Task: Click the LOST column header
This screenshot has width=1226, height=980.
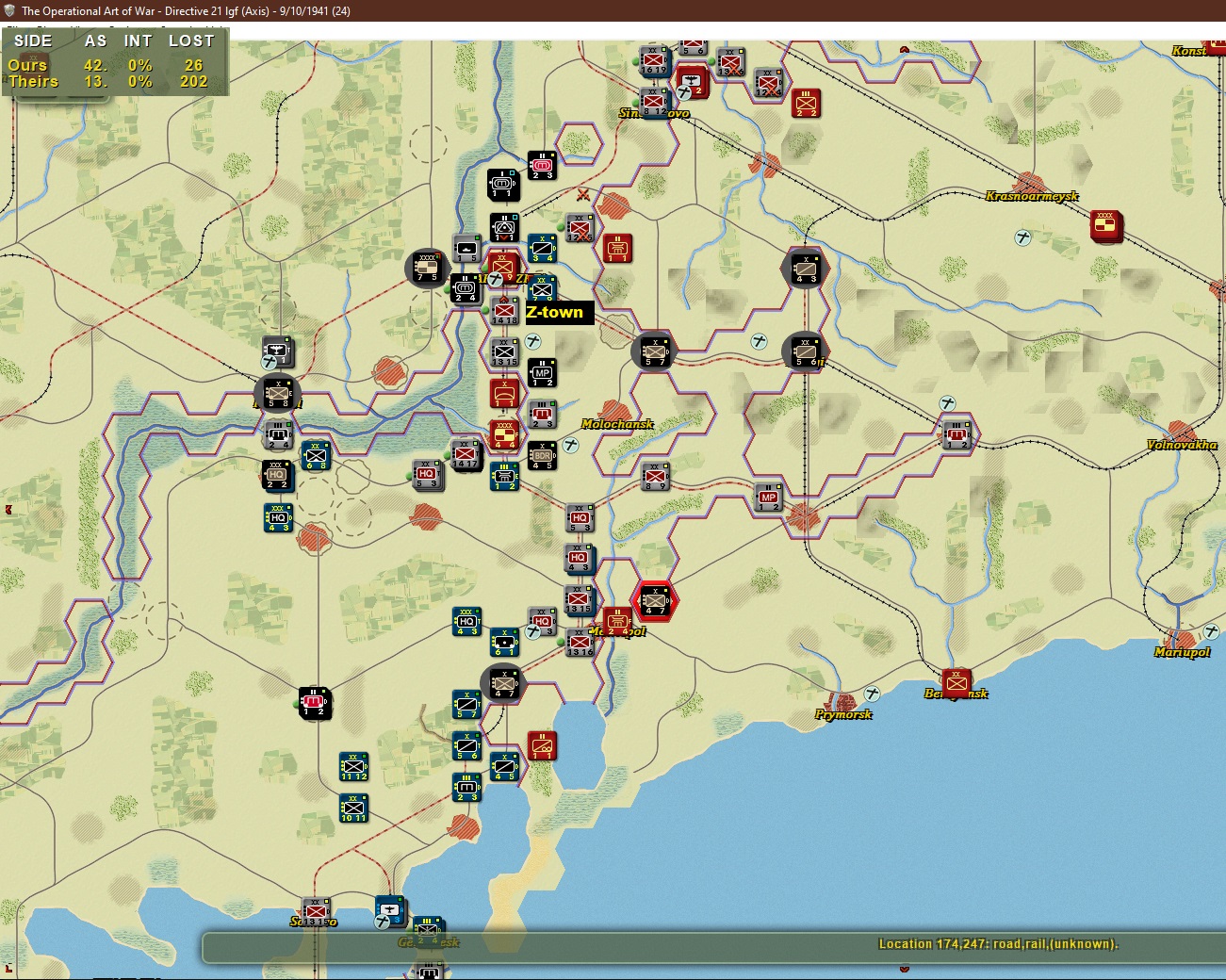Action: 191,41
